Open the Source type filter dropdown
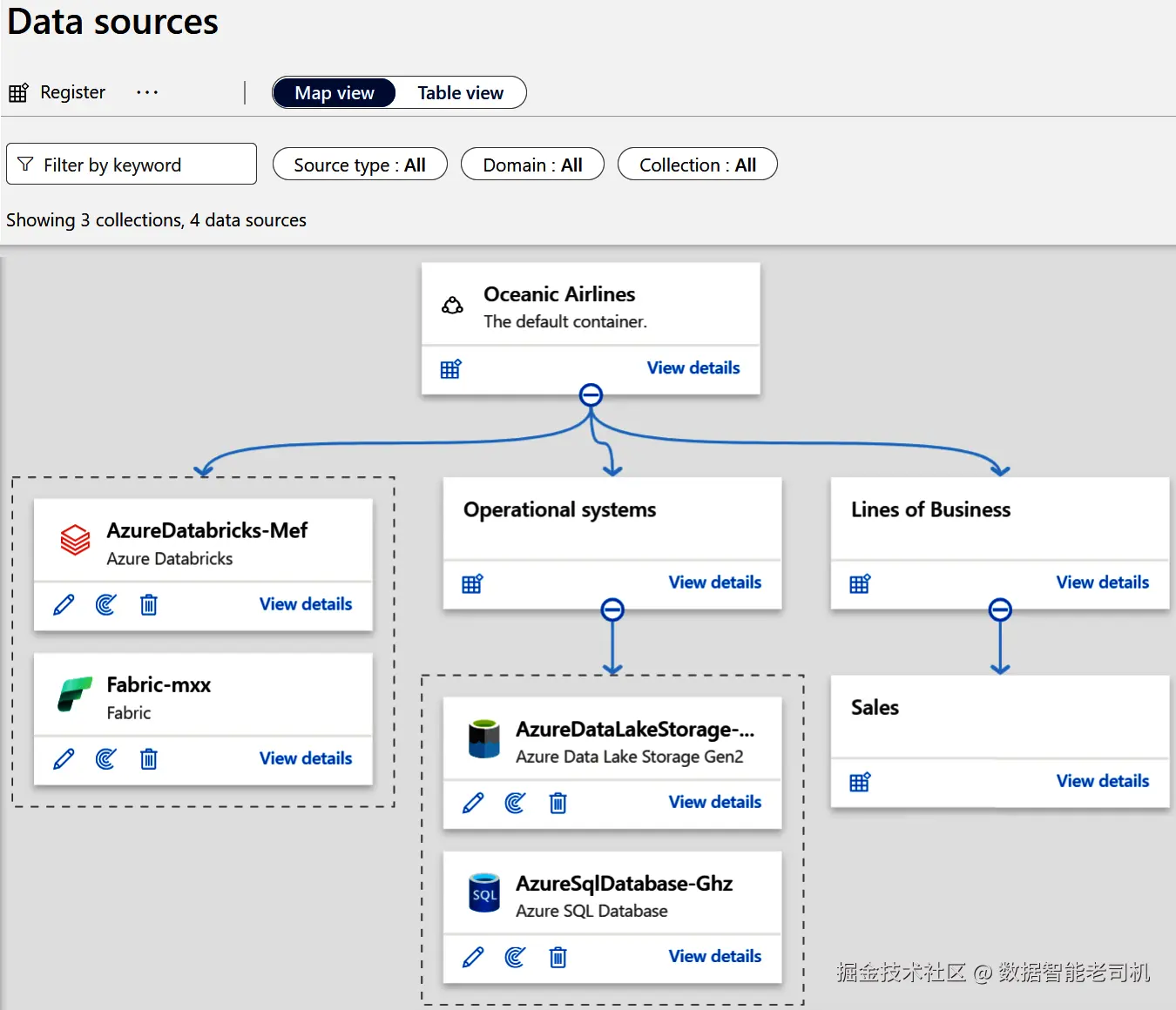This screenshot has width=1176, height=1010. click(360, 165)
